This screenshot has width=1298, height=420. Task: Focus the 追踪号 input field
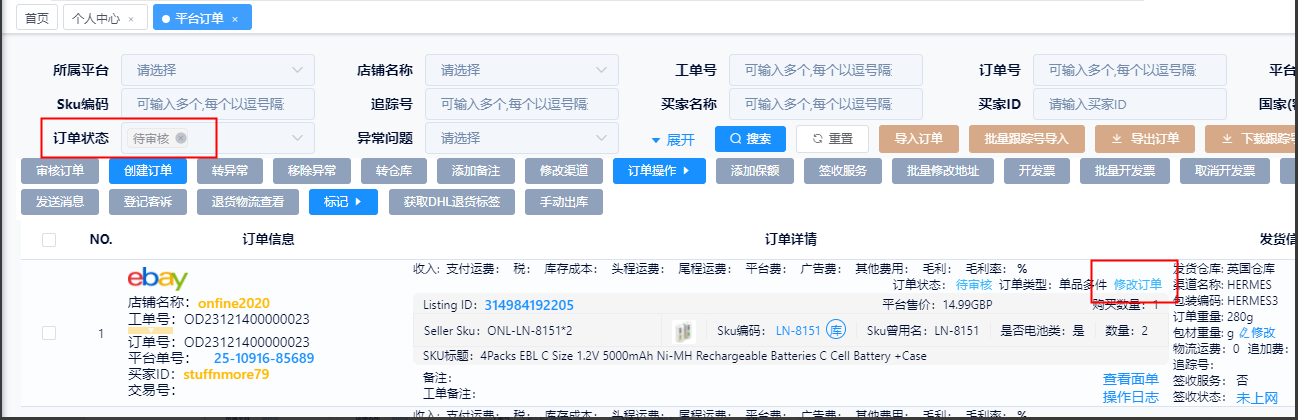click(522, 104)
